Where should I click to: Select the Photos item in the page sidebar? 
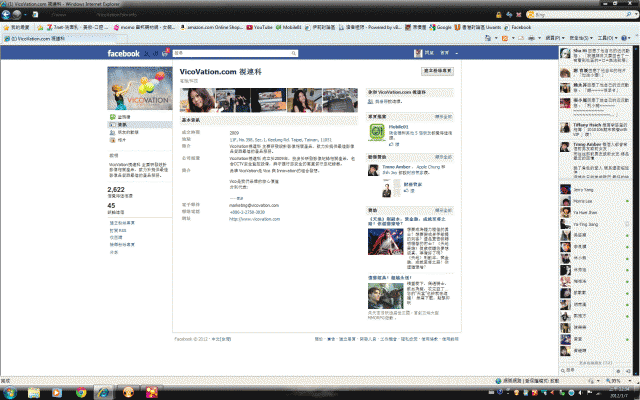[140, 140]
